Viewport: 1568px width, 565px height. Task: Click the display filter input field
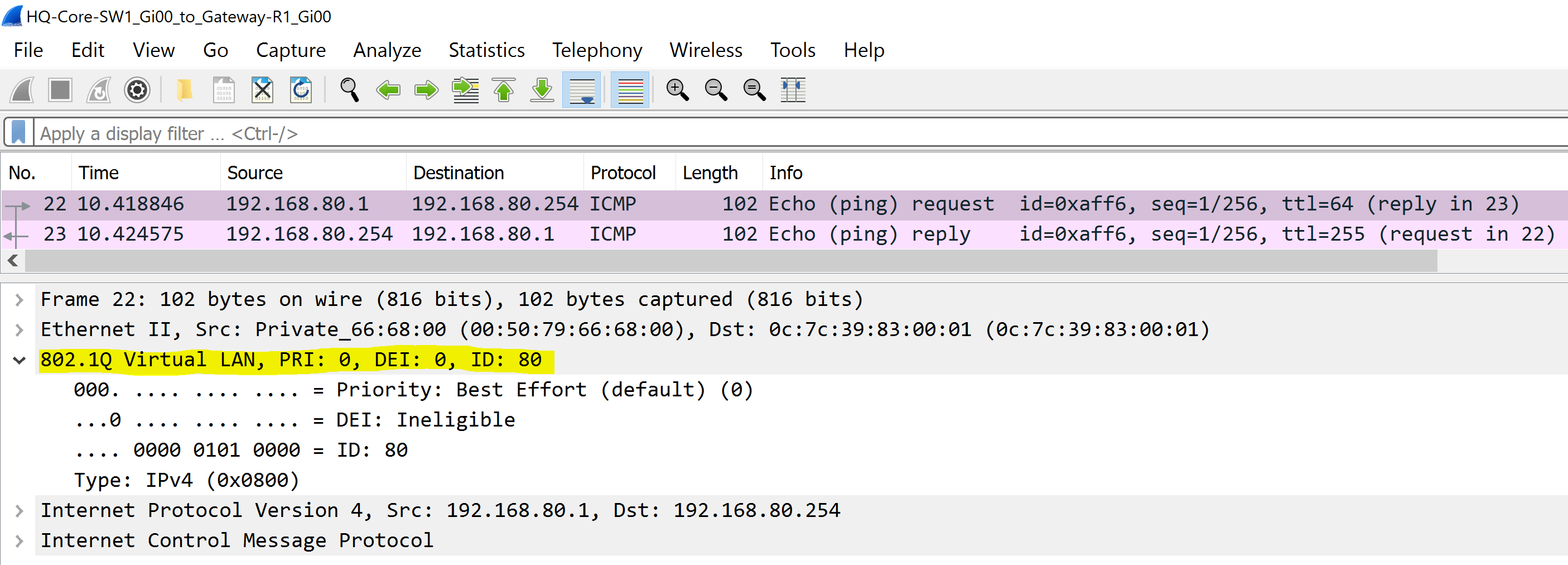coord(800,133)
